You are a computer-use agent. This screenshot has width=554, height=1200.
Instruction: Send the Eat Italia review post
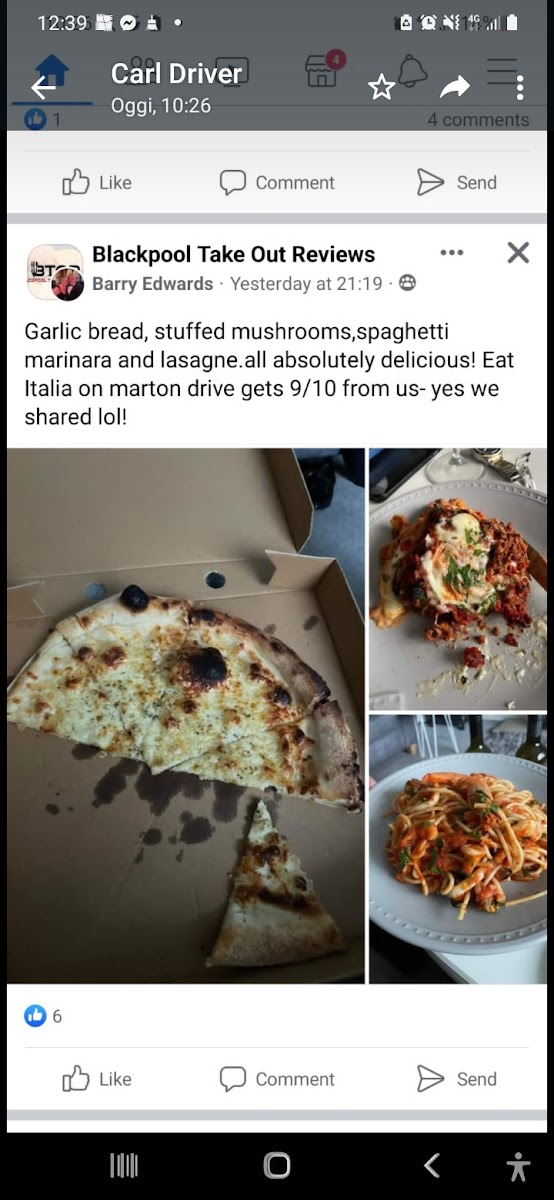point(457,1079)
